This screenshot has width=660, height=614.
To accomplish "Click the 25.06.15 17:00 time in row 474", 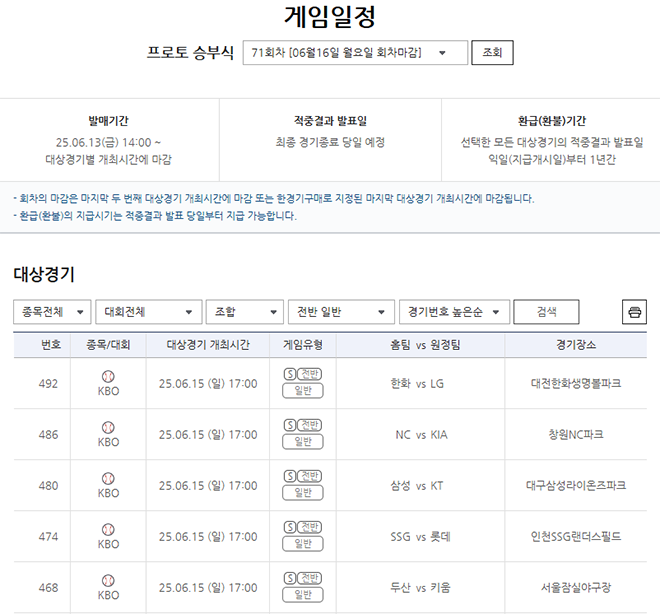I will (x=208, y=537).
